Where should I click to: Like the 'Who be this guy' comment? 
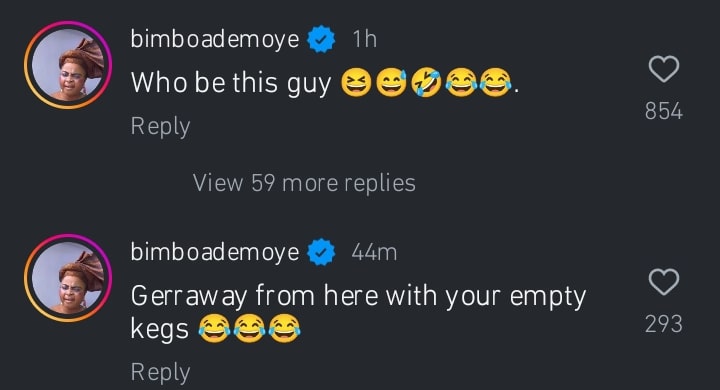coord(664,69)
